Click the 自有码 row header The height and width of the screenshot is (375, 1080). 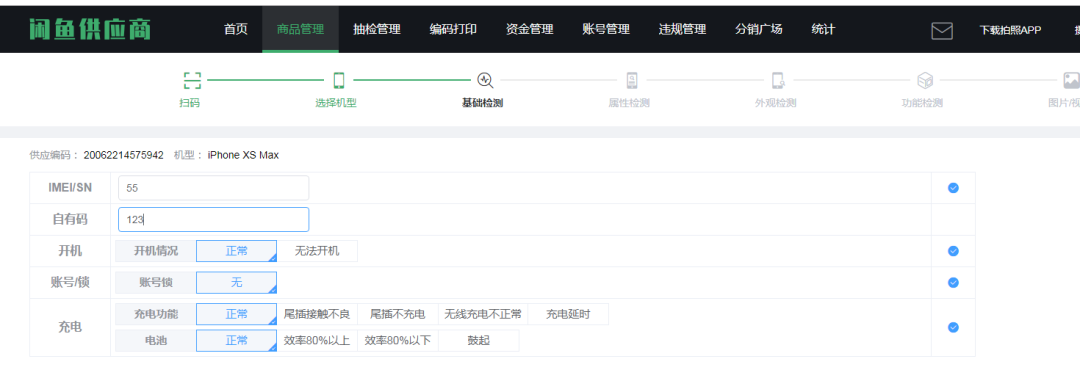tap(70, 219)
